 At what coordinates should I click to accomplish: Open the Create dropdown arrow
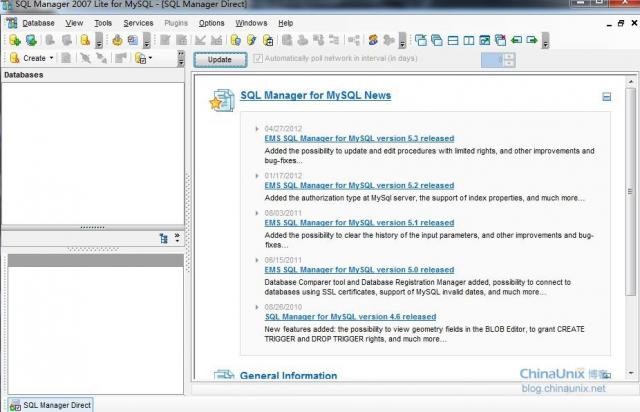coord(53,59)
